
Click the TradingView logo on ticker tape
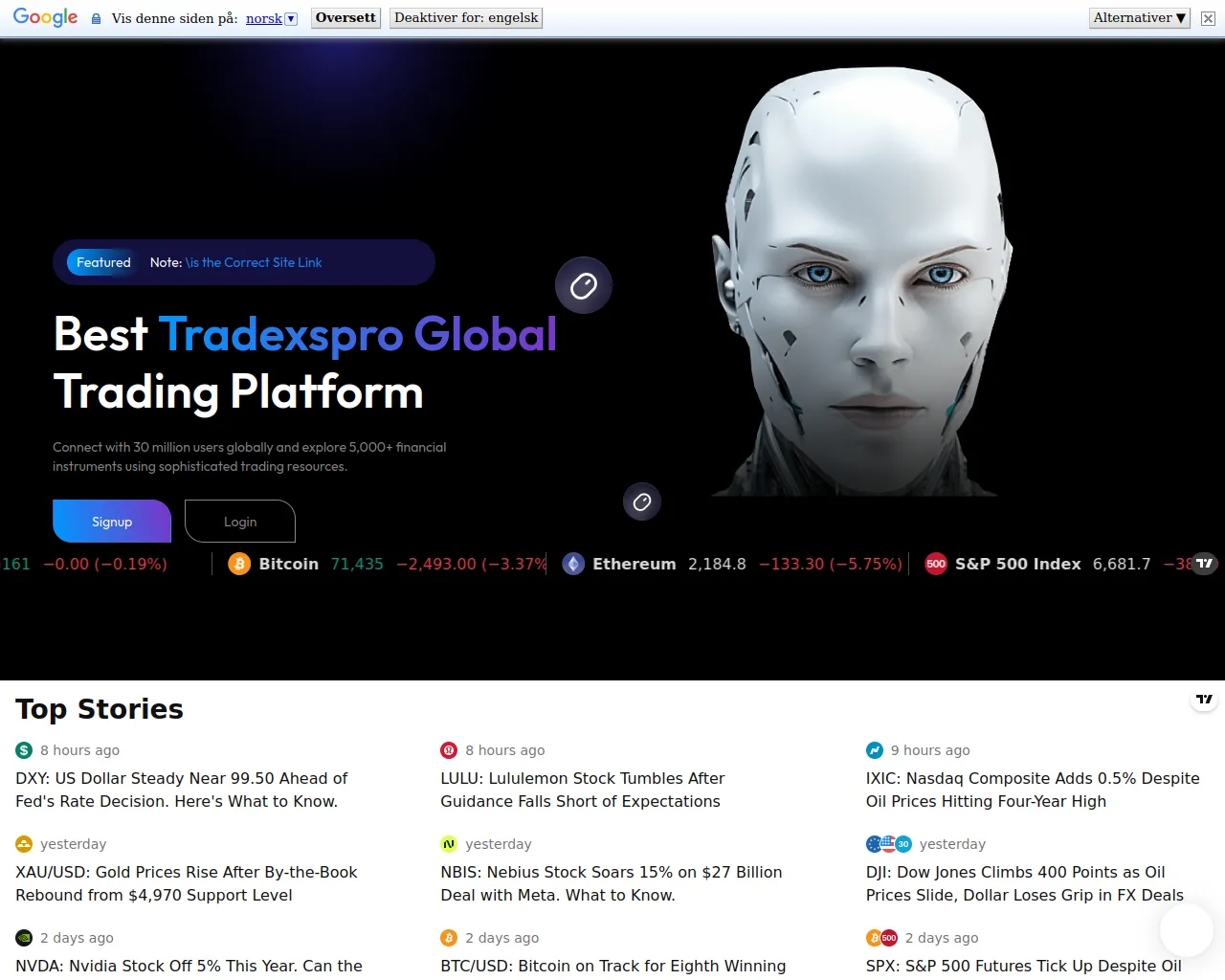click(1204, 564)
